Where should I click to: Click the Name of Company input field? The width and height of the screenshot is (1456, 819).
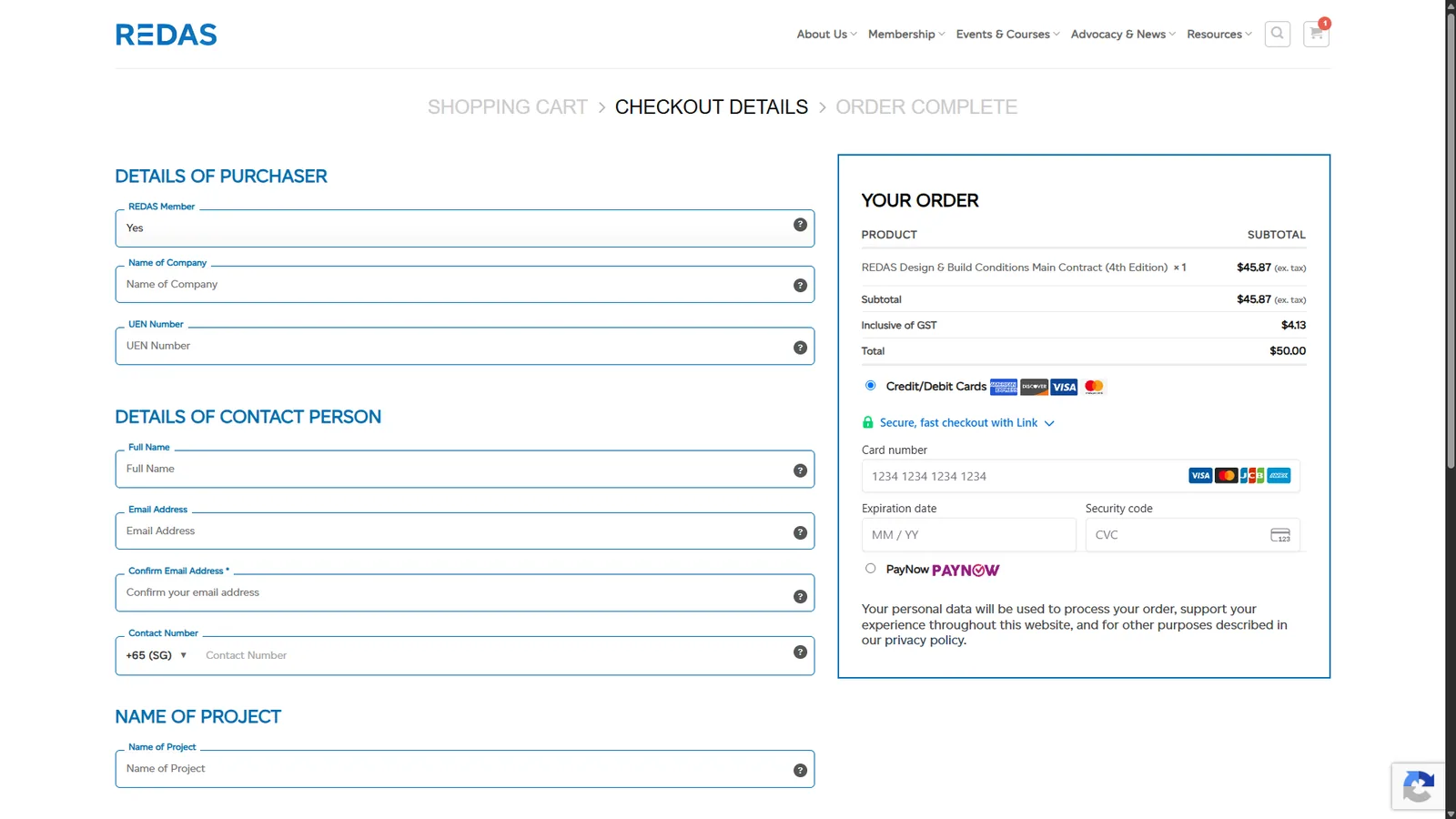point(464,285)
